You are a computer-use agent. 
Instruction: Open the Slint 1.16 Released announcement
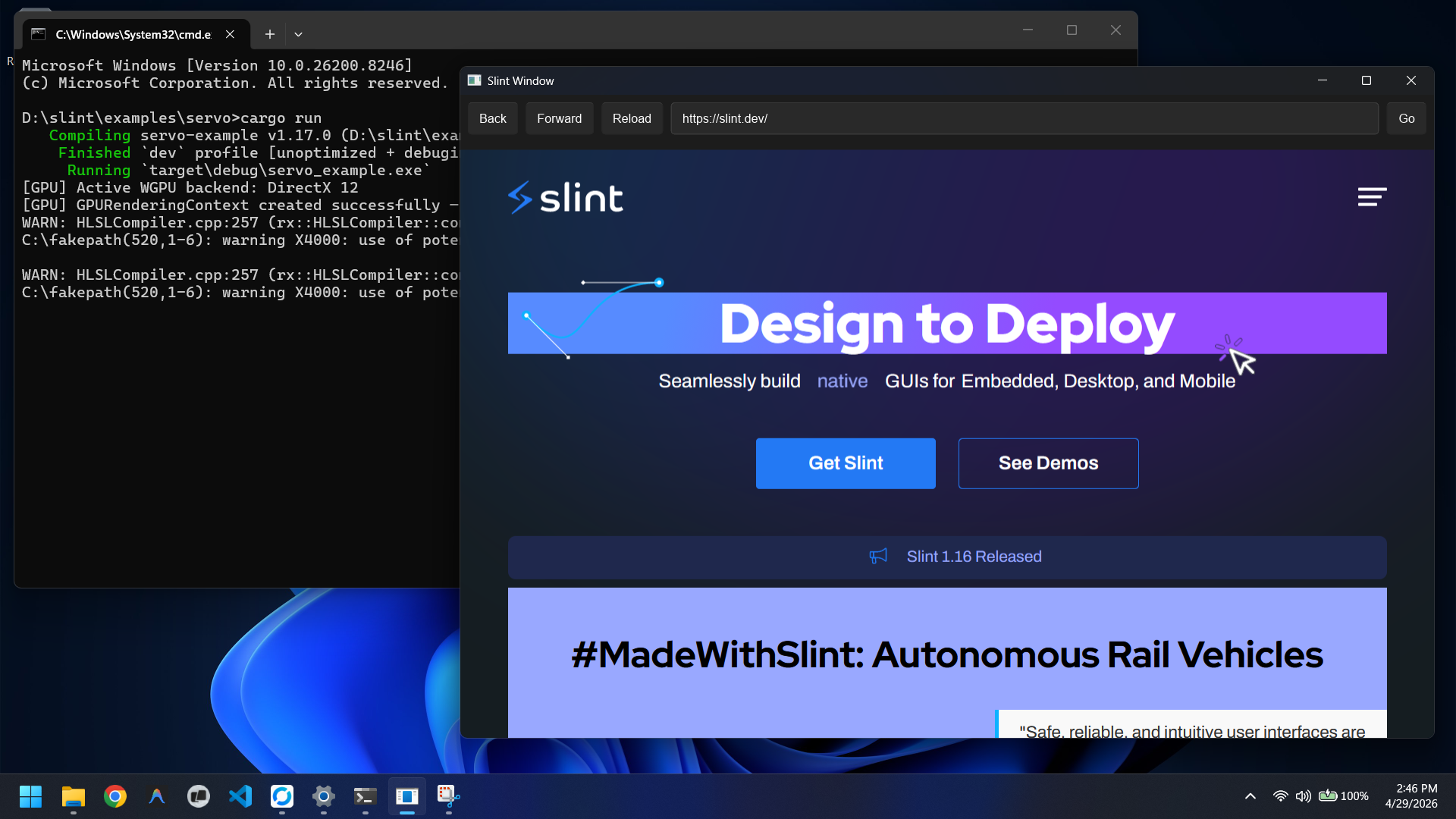click(947, 557)
